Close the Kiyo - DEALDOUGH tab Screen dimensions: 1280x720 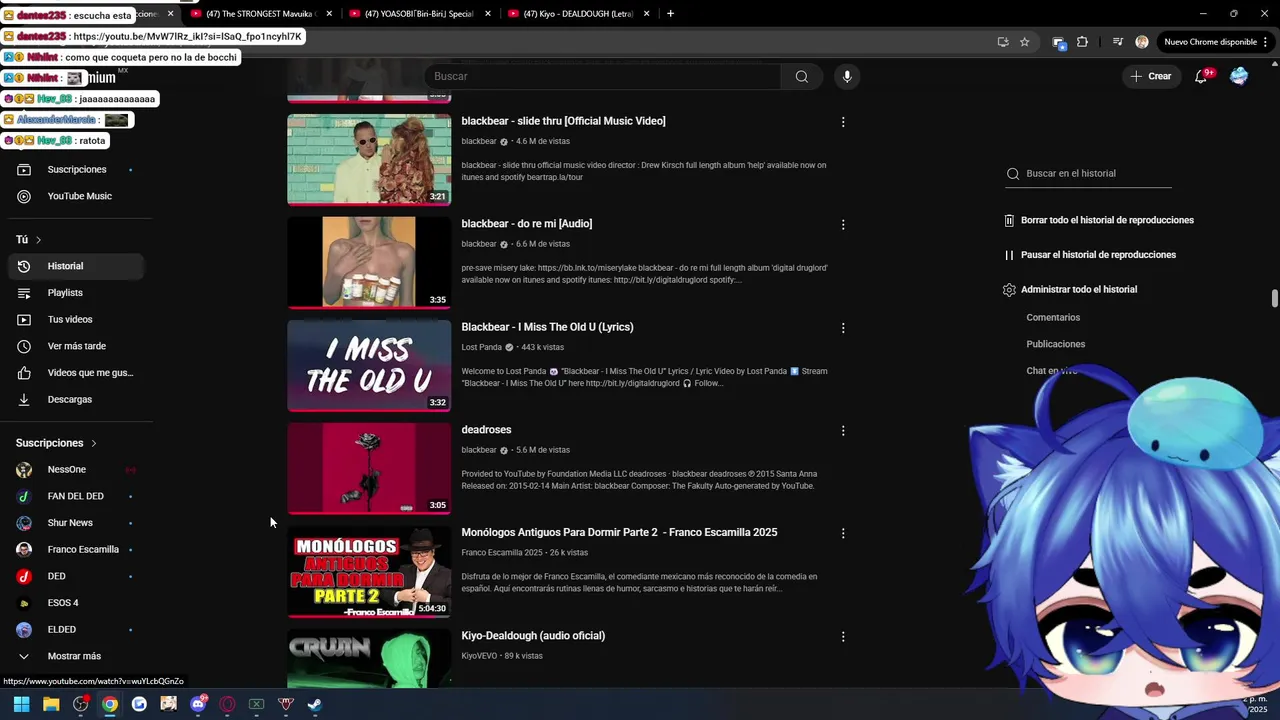pos(647,14)
